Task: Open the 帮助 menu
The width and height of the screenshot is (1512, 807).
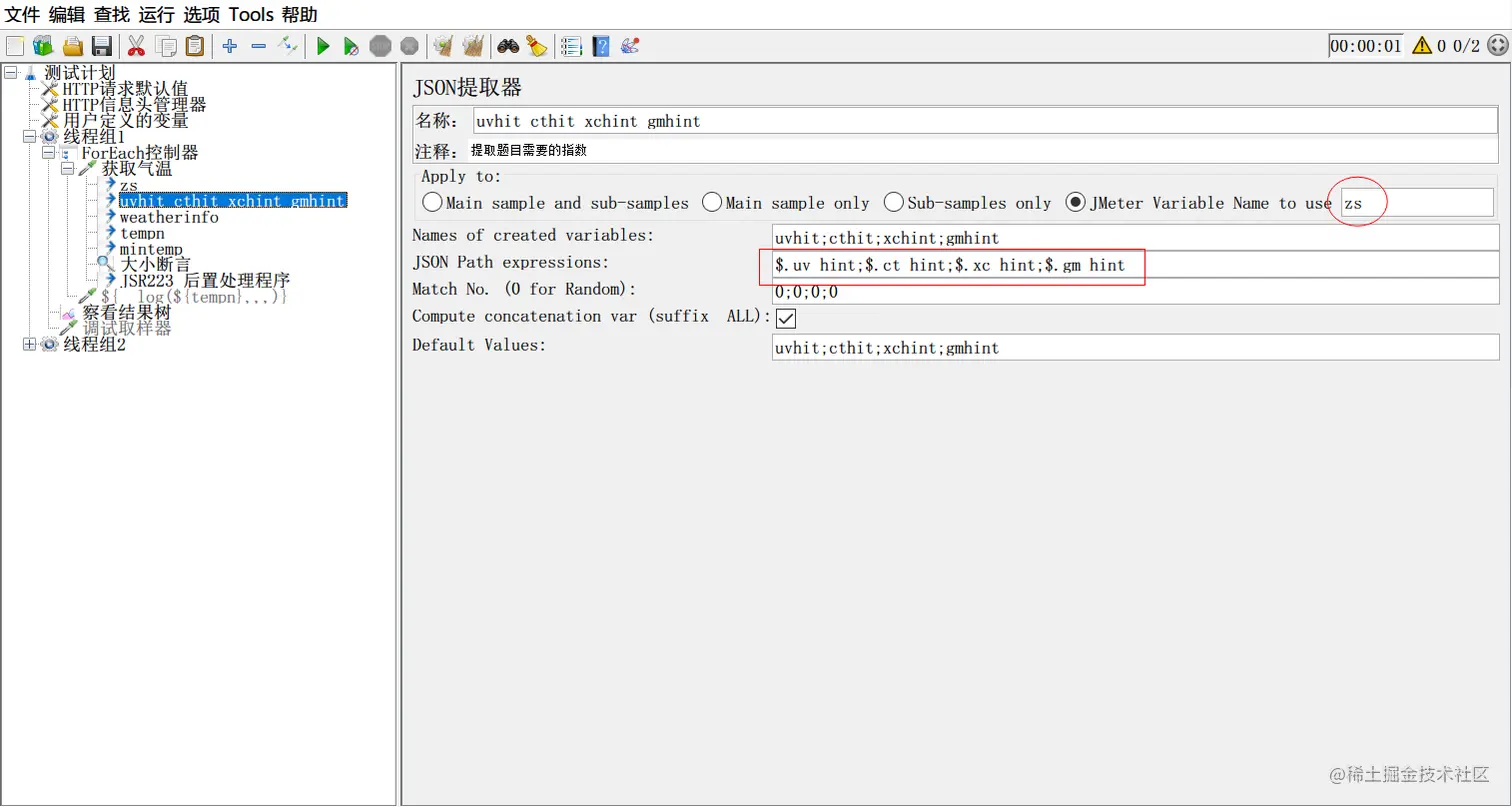Action: [300, 15]
